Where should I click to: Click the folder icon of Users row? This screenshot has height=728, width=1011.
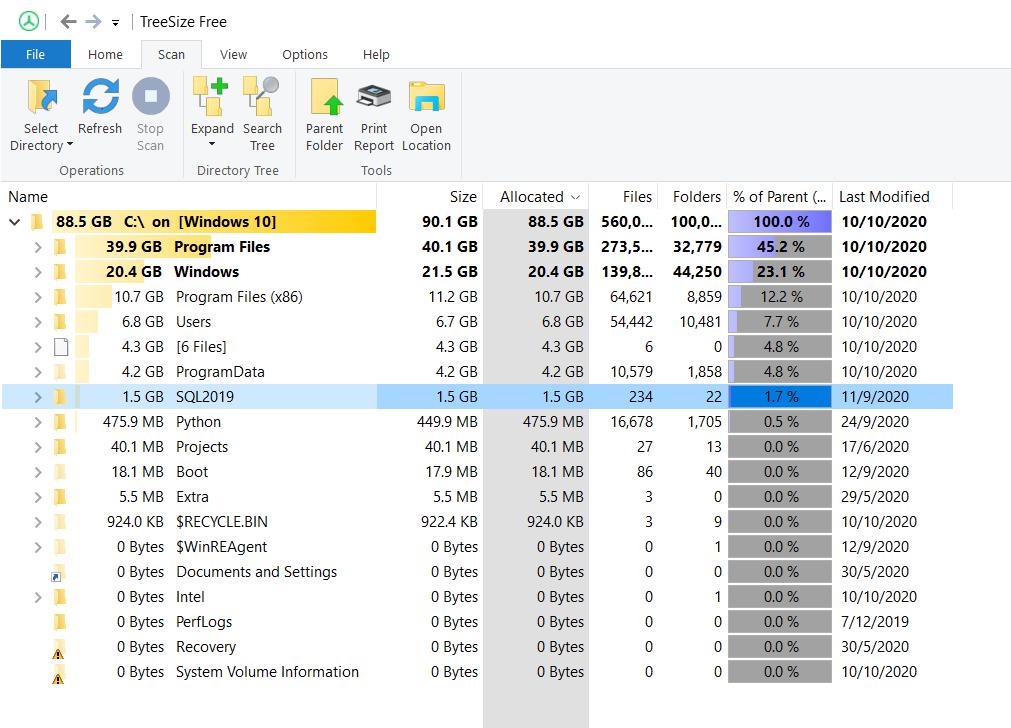coord(60,322)
